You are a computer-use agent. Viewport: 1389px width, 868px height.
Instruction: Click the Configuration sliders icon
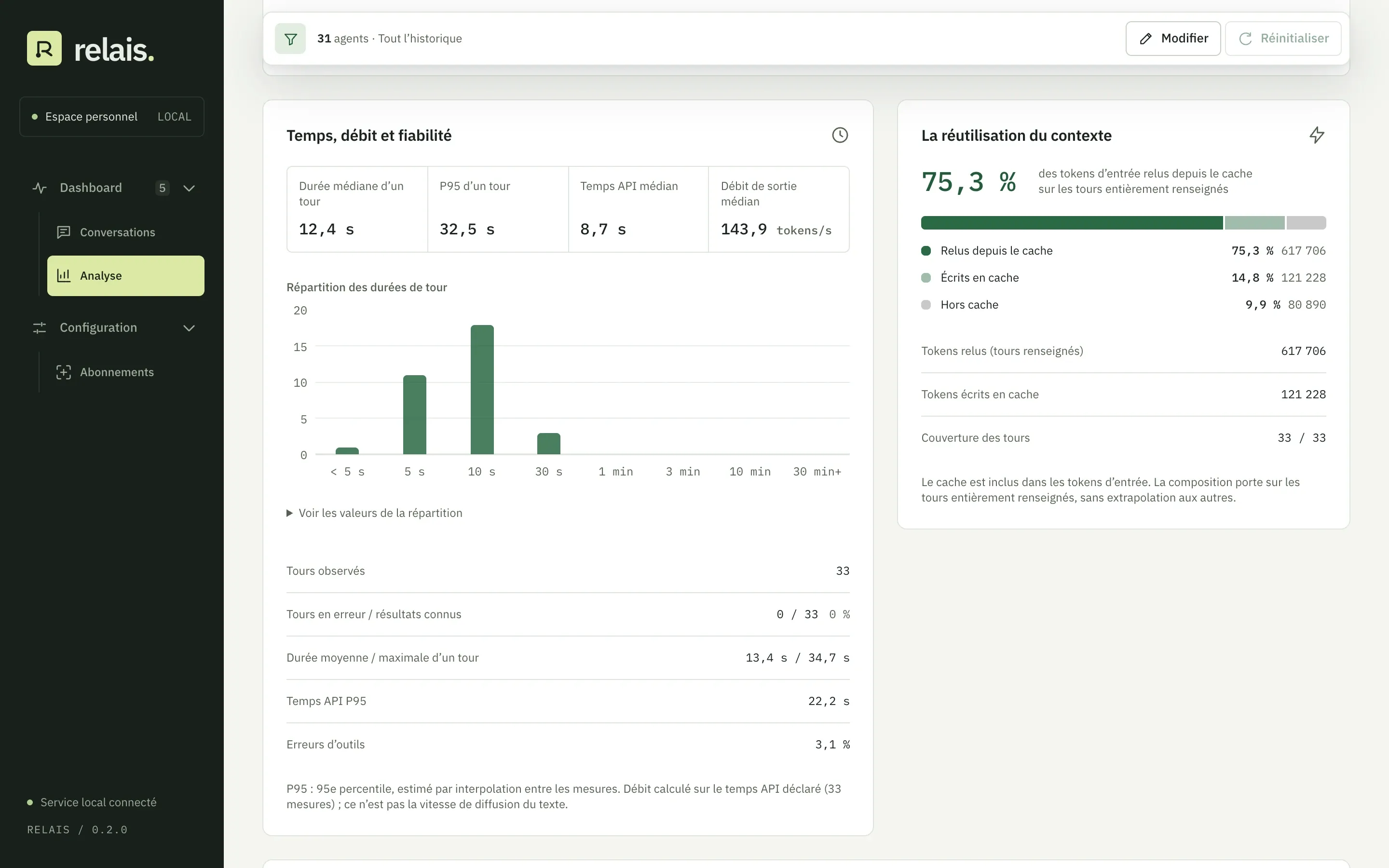pos(40,328)
